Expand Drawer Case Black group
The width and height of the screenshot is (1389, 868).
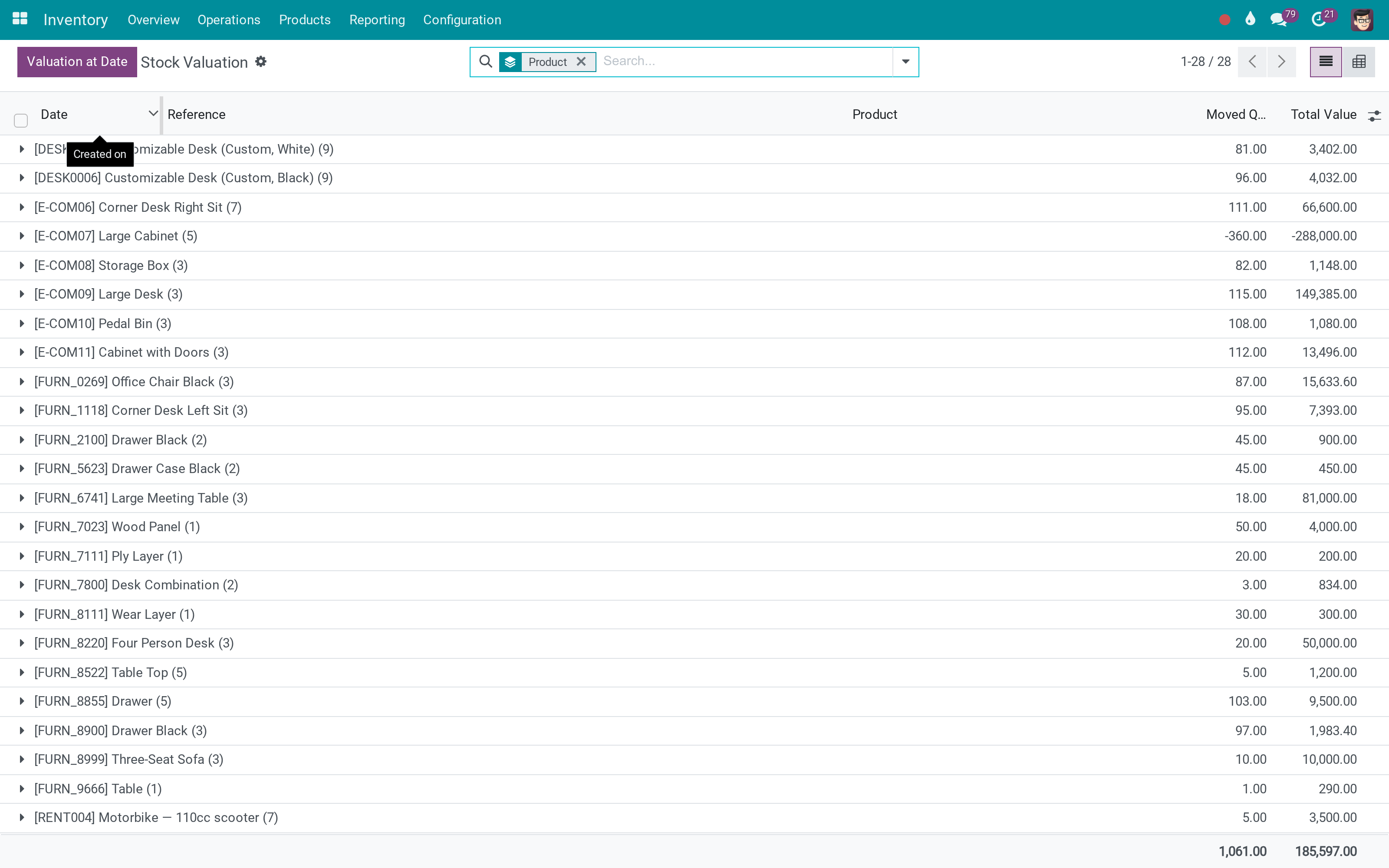click(22, 468)
